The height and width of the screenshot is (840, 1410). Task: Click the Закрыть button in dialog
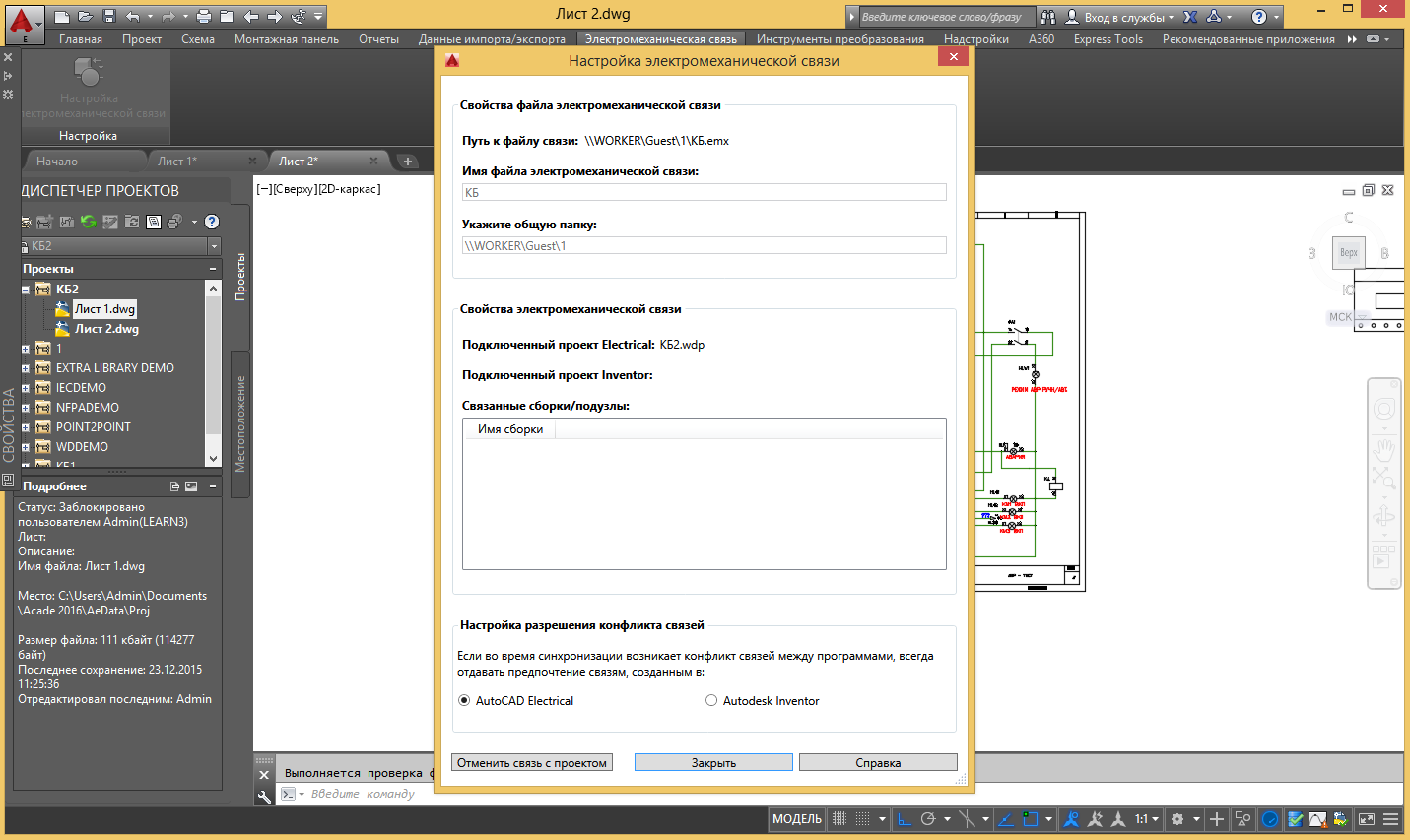click(x=713, y=763)
